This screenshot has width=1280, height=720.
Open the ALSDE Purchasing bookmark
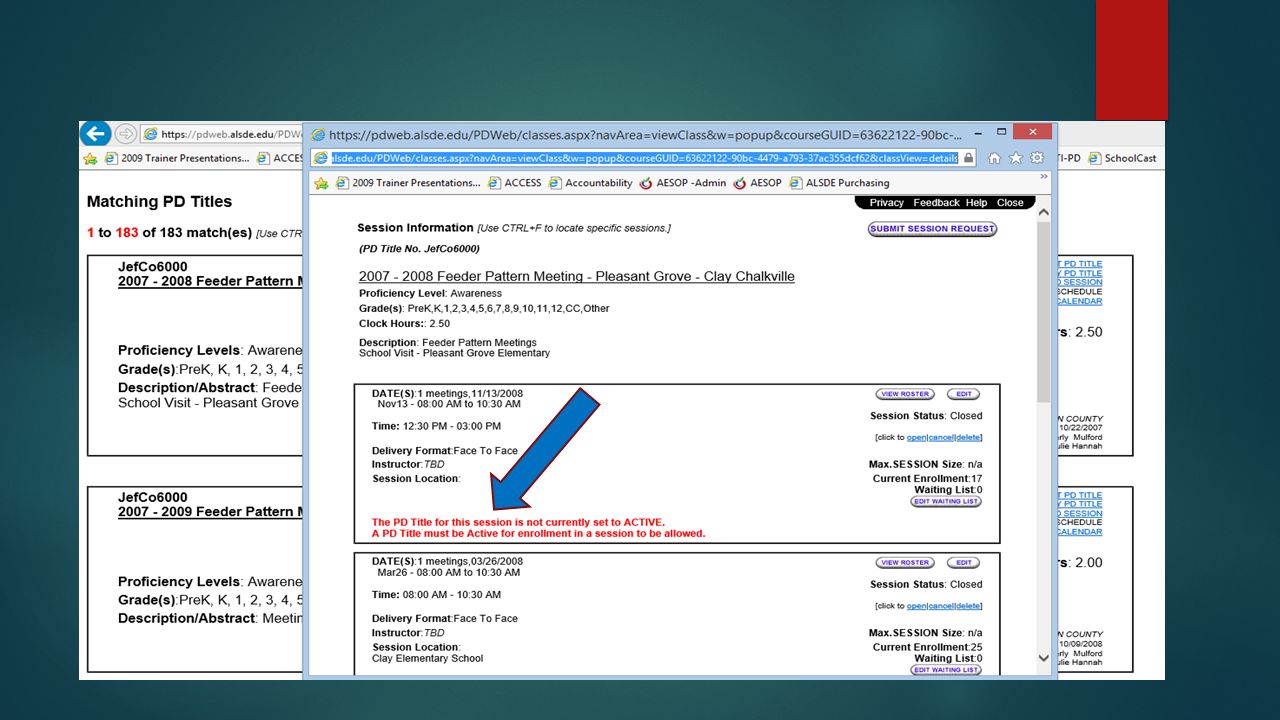point(839,183)
